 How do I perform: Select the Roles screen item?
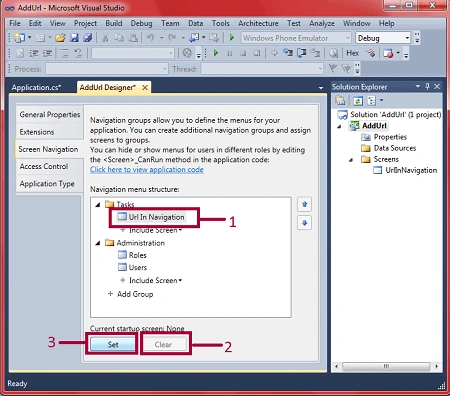point(132,255)
